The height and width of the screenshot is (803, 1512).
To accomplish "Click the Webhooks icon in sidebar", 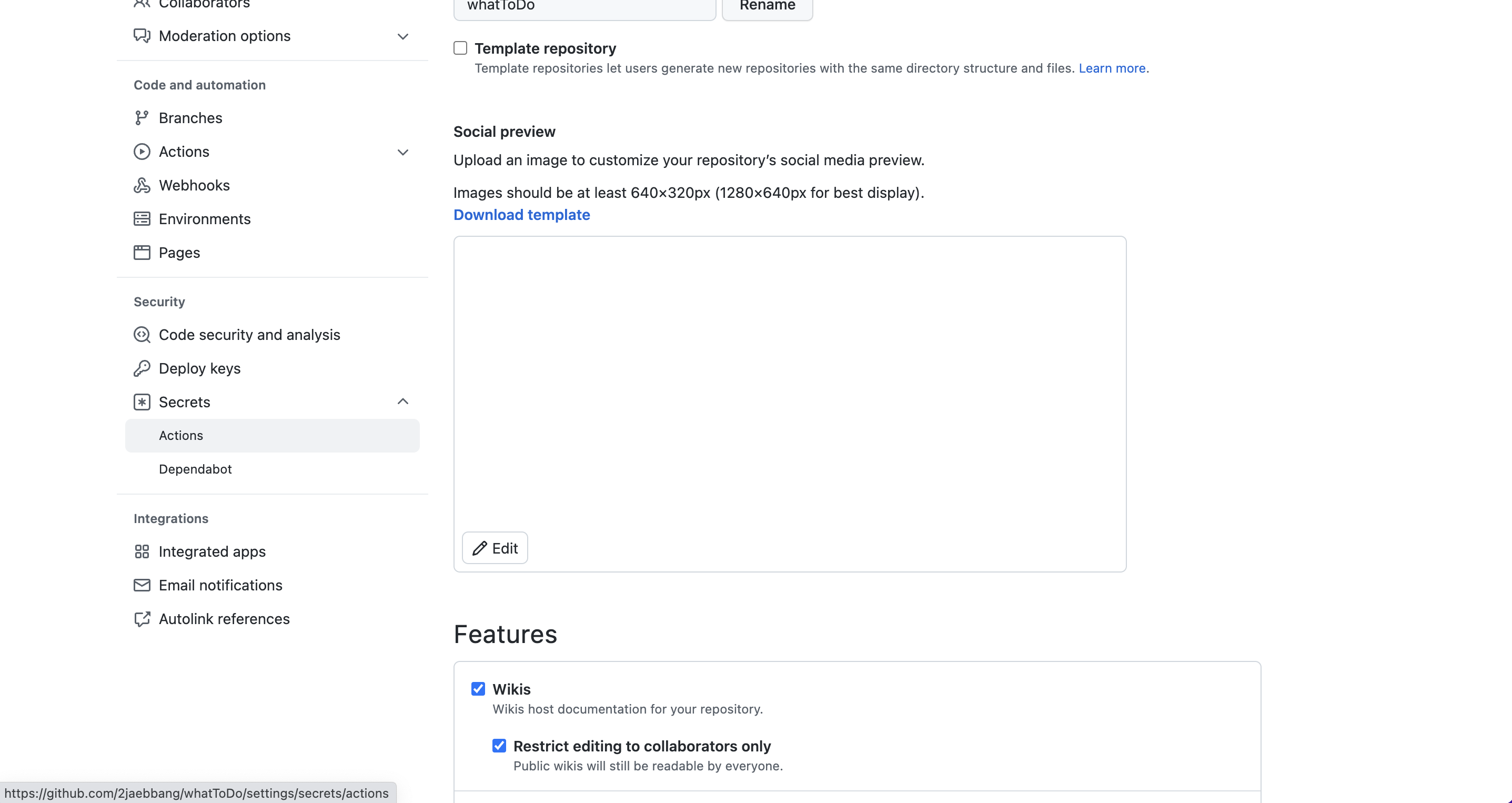I will pos(142,185).
